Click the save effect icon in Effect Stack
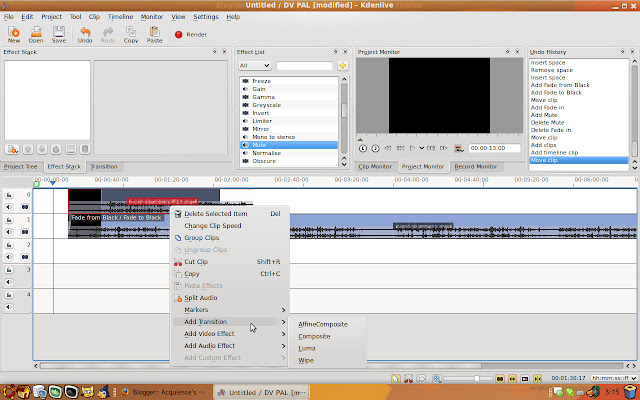The width and height of the screenshot is (640, 400). (71, 149)
